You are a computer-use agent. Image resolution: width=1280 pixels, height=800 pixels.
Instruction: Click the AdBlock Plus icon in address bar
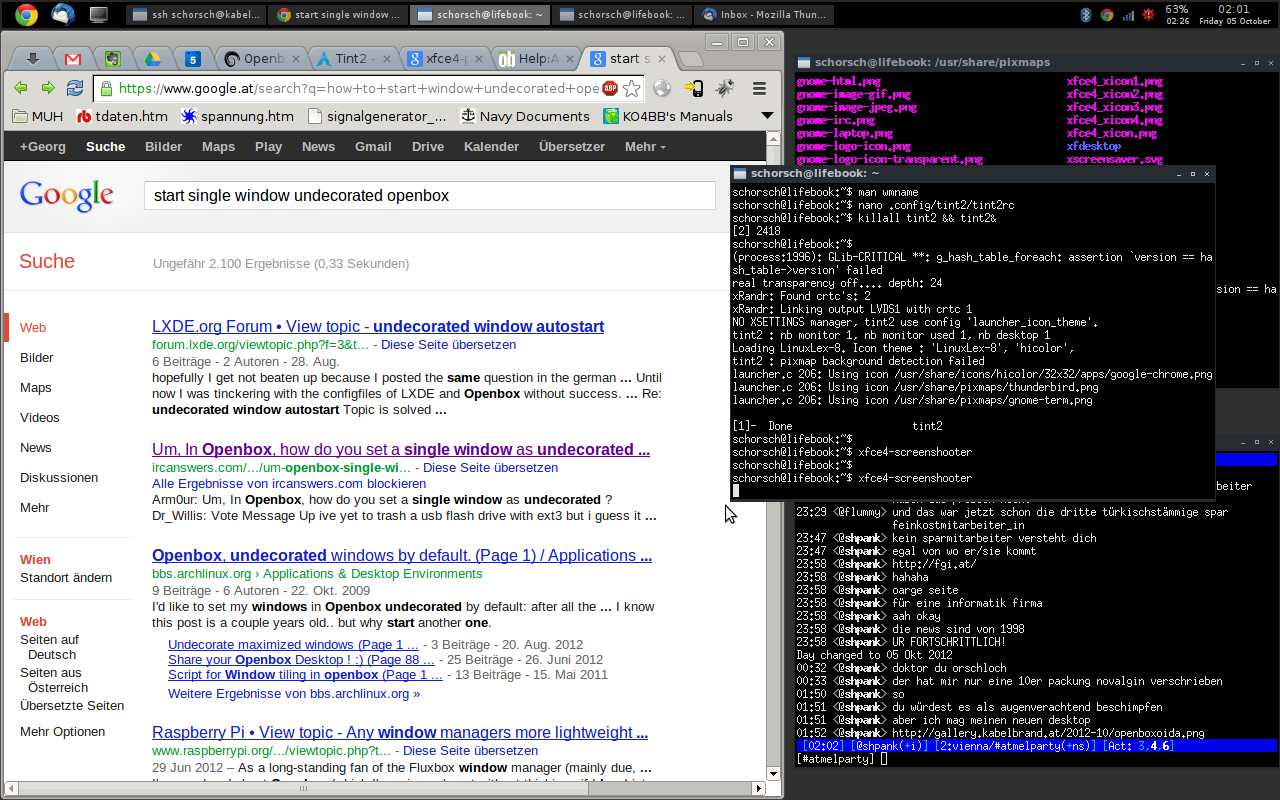point(610,88)
